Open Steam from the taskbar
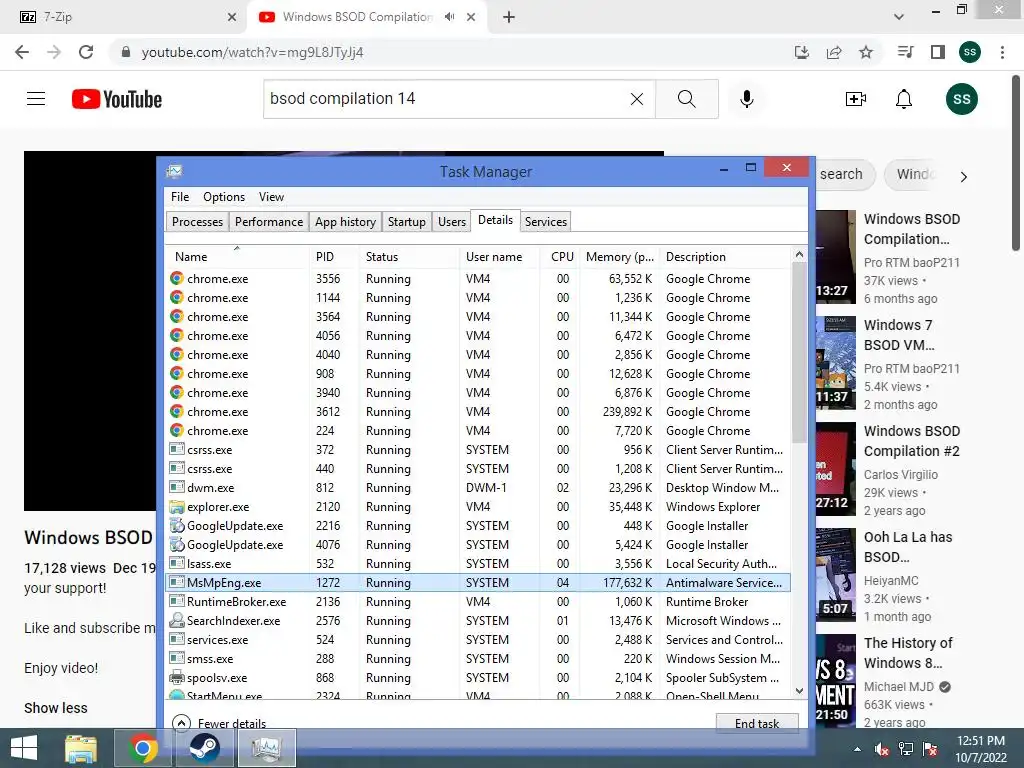 pos(204,748)
